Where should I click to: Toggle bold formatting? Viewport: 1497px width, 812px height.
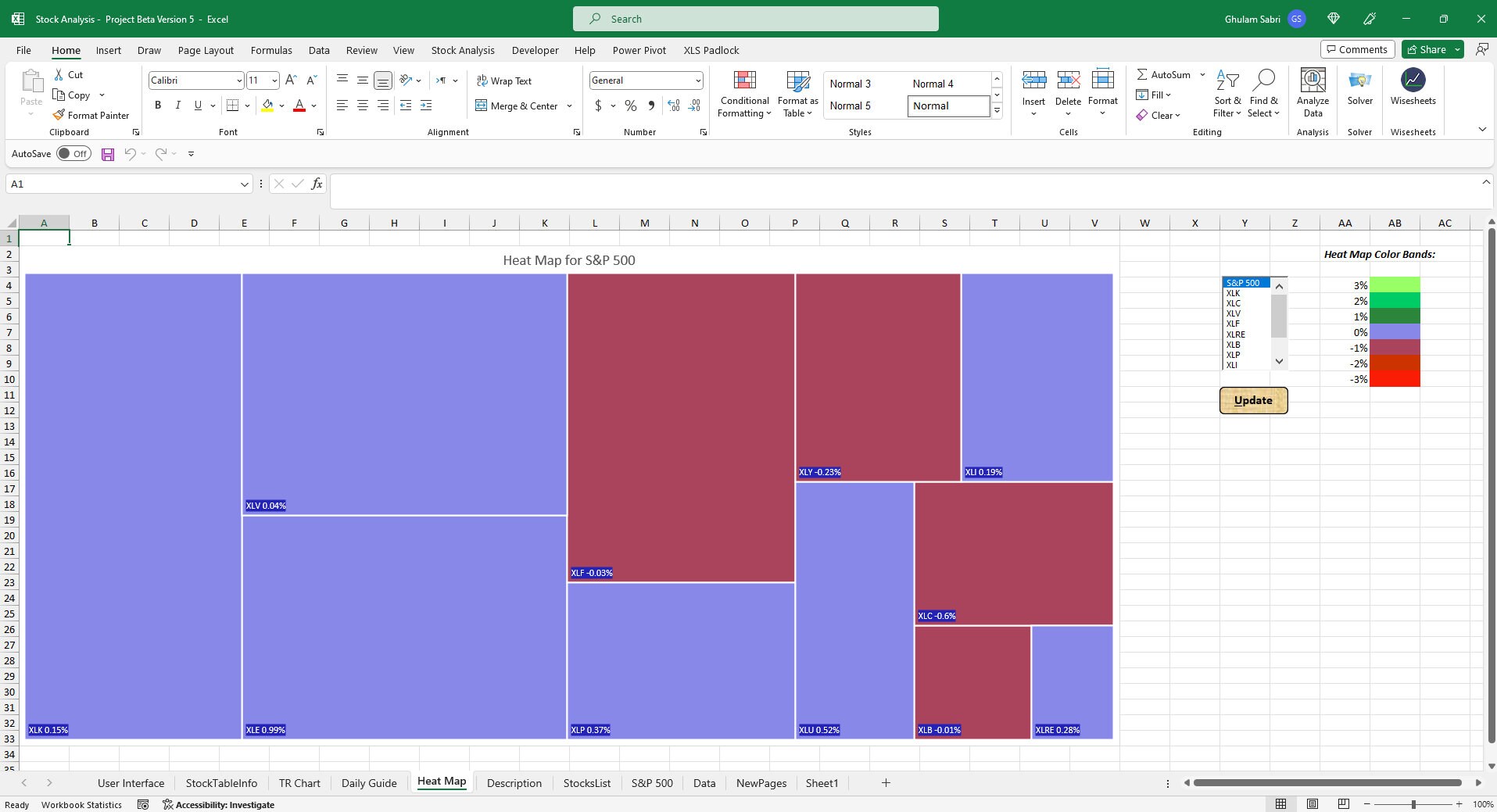pyautogui.click(x=157, y=105)
